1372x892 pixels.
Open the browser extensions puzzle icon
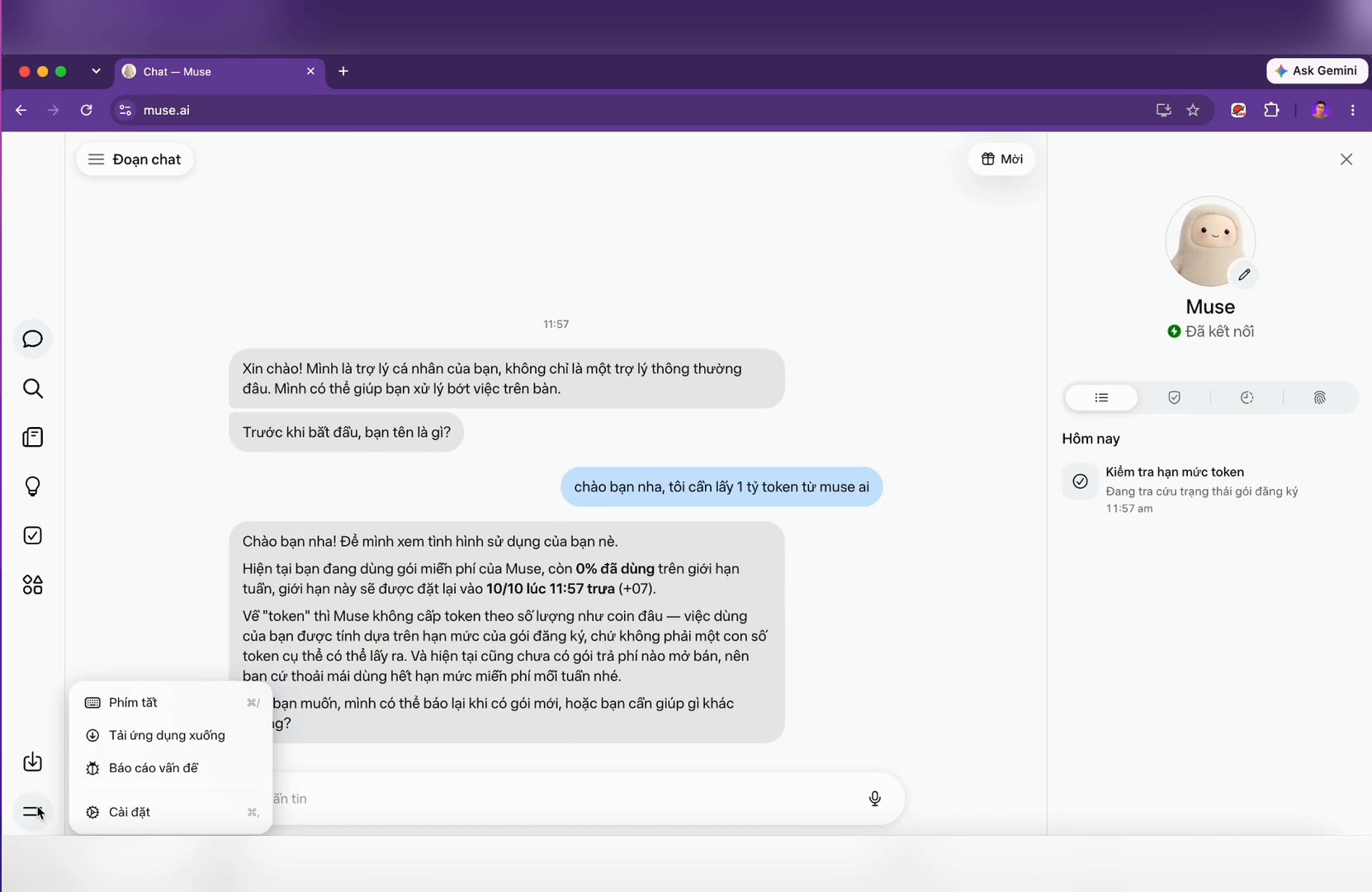coord(1271,110)
